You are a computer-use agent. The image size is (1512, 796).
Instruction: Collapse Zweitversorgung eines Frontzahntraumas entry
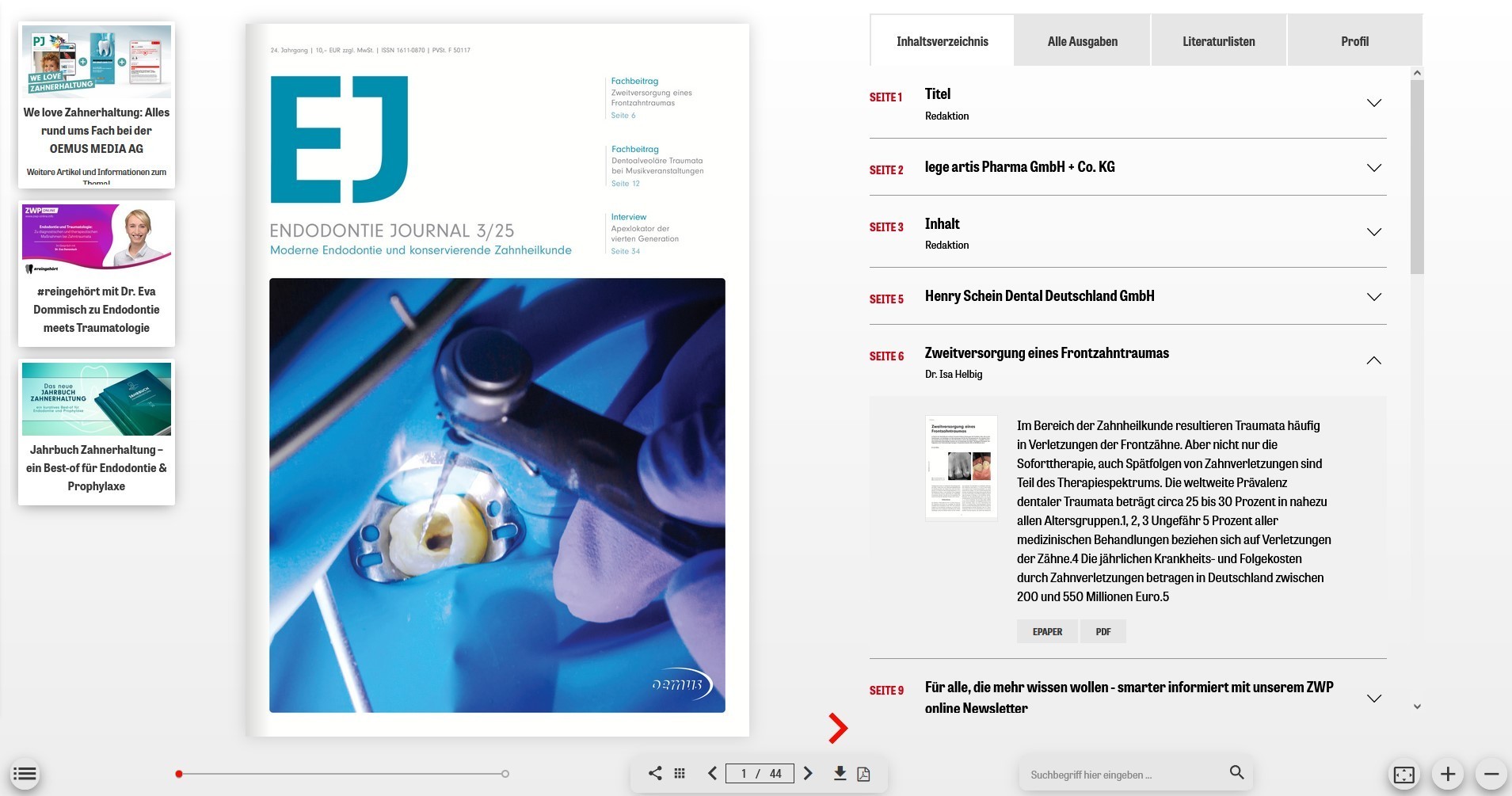pos(1374,360)
